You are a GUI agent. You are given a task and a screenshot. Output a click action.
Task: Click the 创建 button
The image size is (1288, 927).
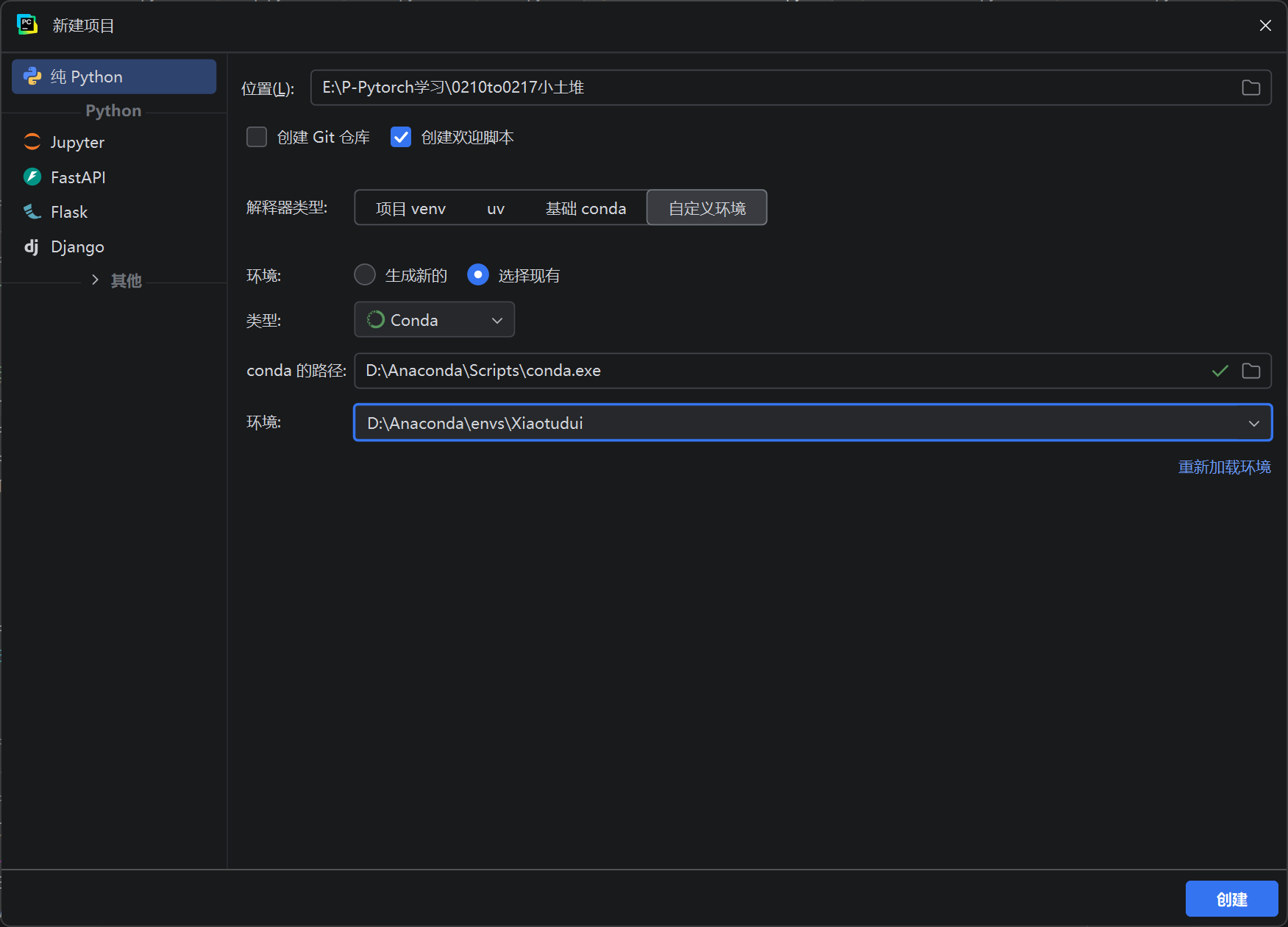pos(1231,899)
